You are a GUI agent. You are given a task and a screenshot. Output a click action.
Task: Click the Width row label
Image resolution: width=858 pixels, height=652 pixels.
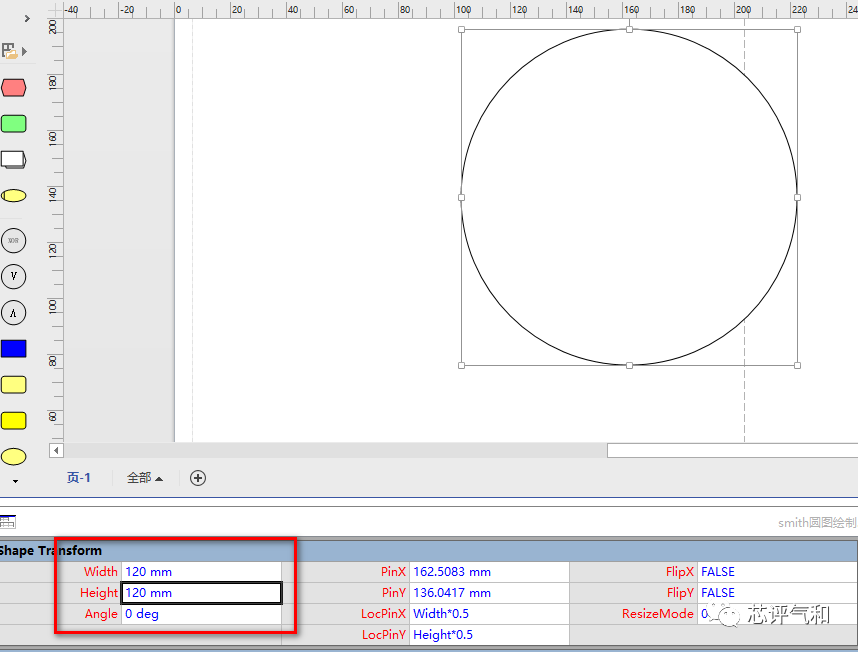pyautogui.click(x=101, y=572)
